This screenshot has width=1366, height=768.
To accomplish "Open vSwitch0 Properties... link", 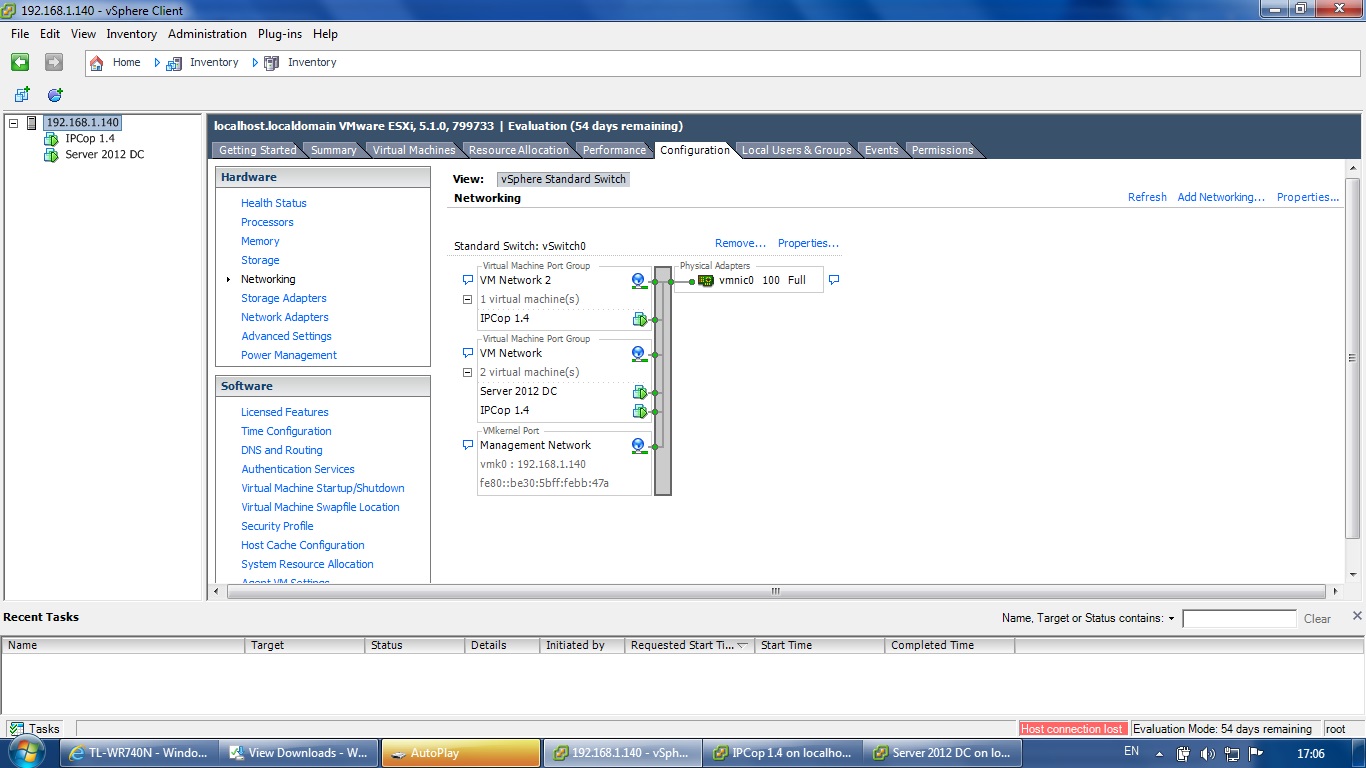I will click(x=808, y=243).
